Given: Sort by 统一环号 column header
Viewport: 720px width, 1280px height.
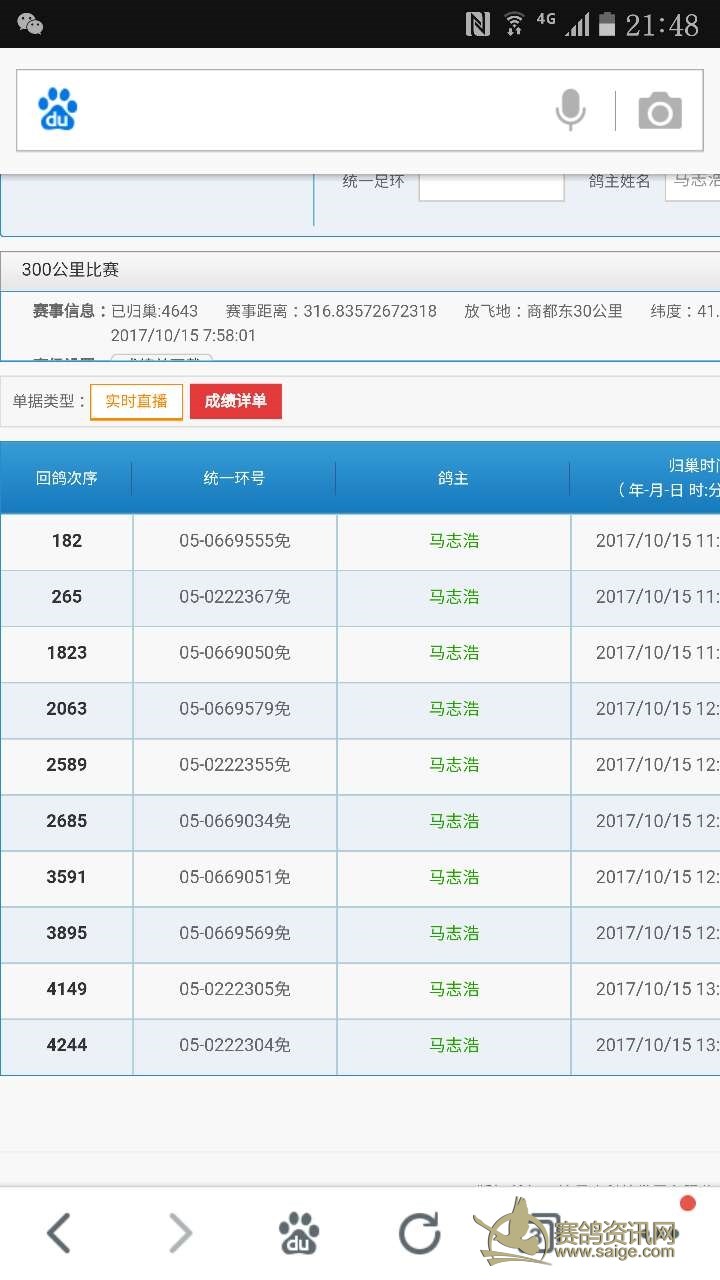Looking at the screenshot, I should 234,478.
